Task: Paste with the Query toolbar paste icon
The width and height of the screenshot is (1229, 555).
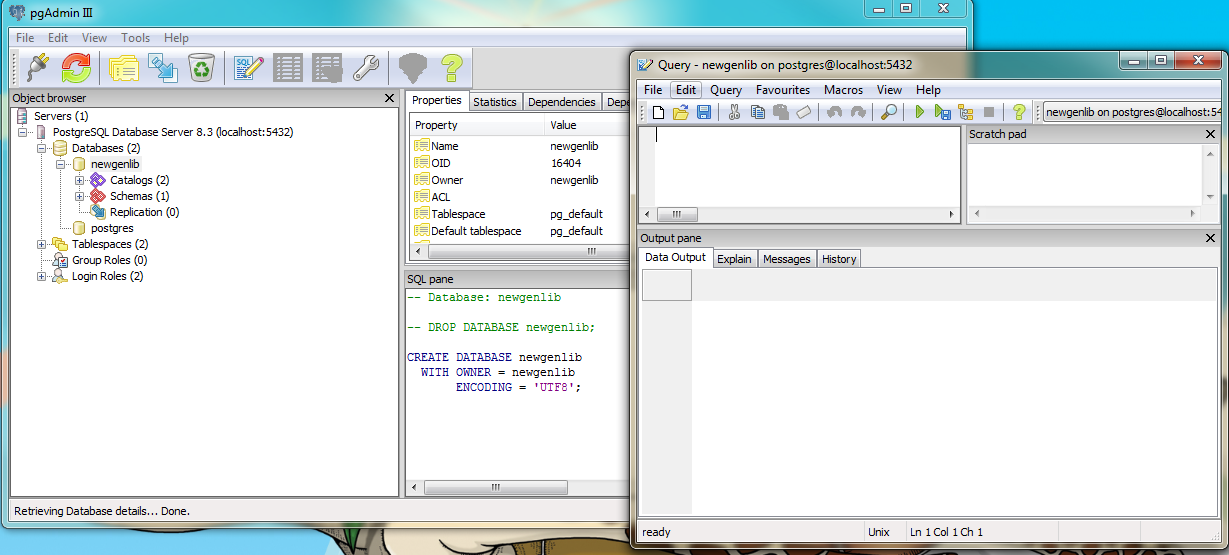Action: click(780, 112)
